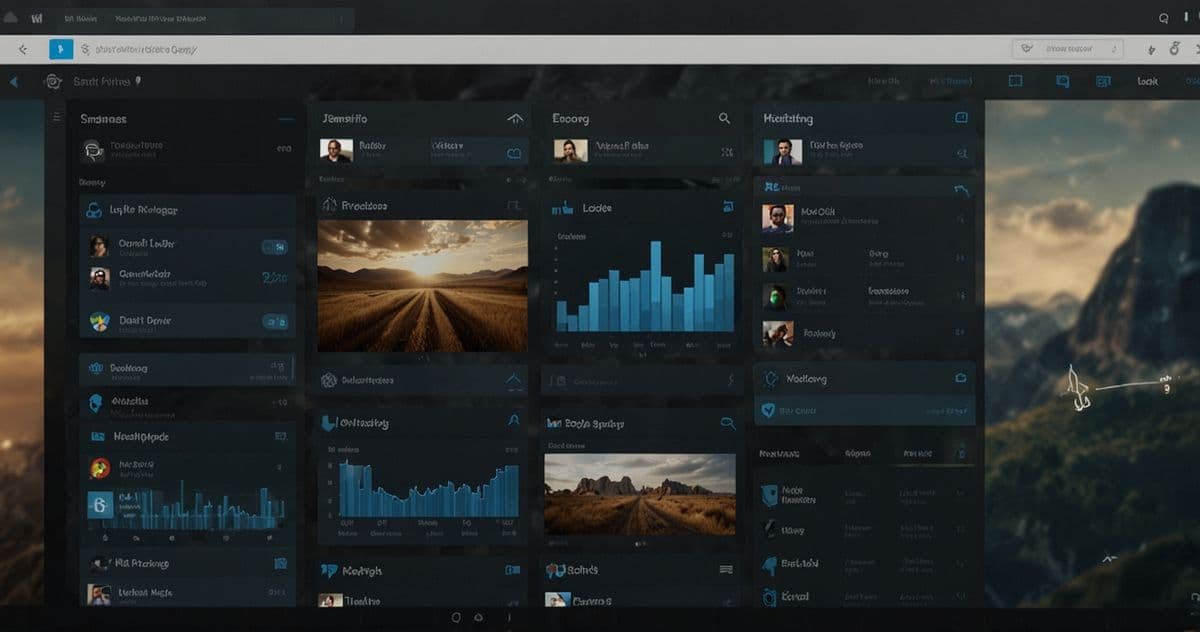This screenshot has height=632, width=1200.
Task: Click the magnifier above the desert road image
Action: pos(727,424)
